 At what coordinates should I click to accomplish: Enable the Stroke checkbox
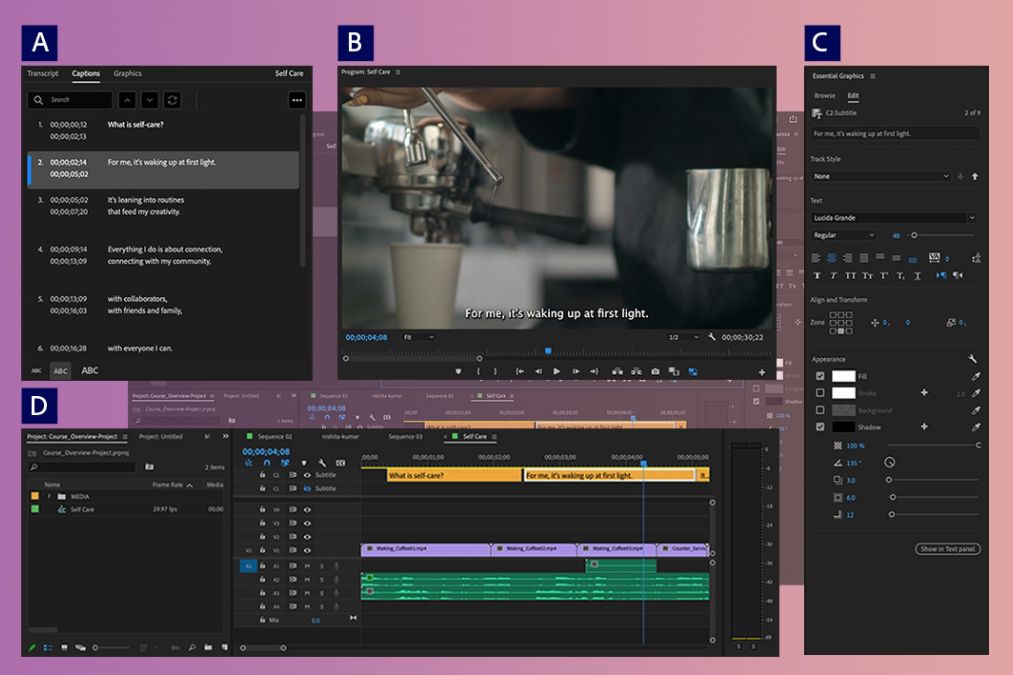(x=820, y=393)
